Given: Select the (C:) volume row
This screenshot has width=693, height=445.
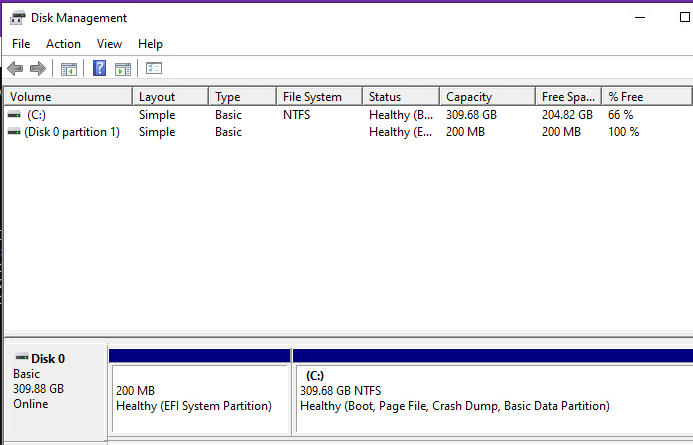Looking at the screenshot, I should click(x=348, y=115).
